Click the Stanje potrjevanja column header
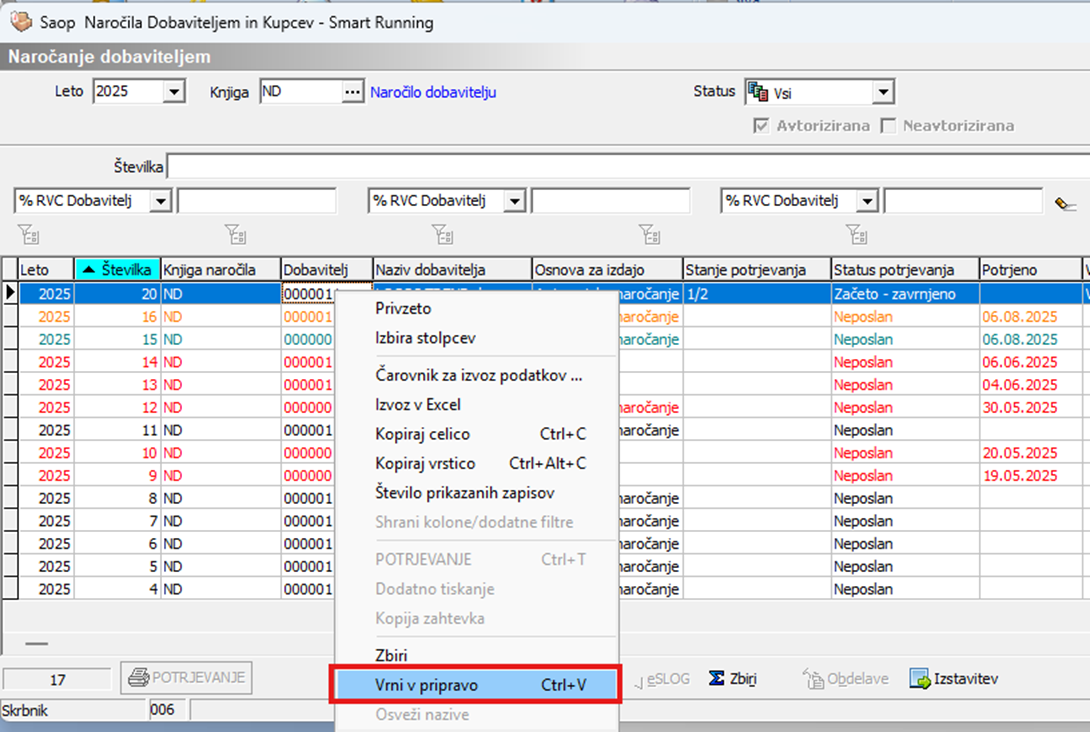This screenshot has width=1090, height=732. (x=757, y=270)
